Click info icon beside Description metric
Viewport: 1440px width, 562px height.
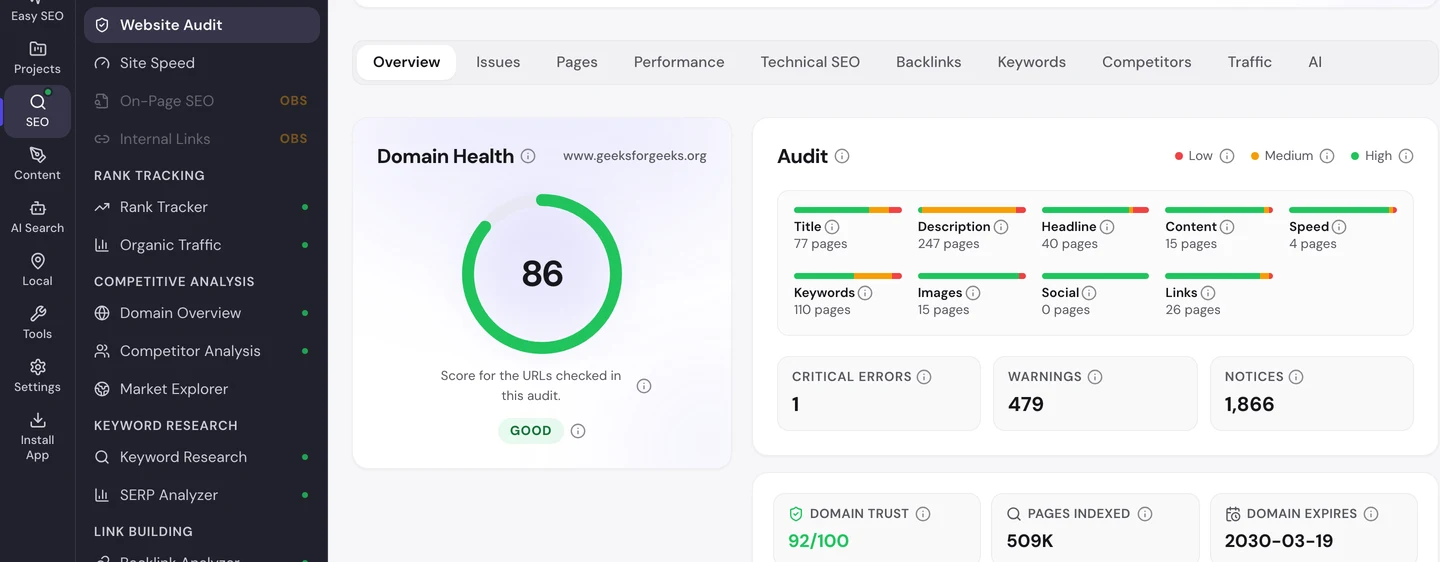(x=1001, y=227)
